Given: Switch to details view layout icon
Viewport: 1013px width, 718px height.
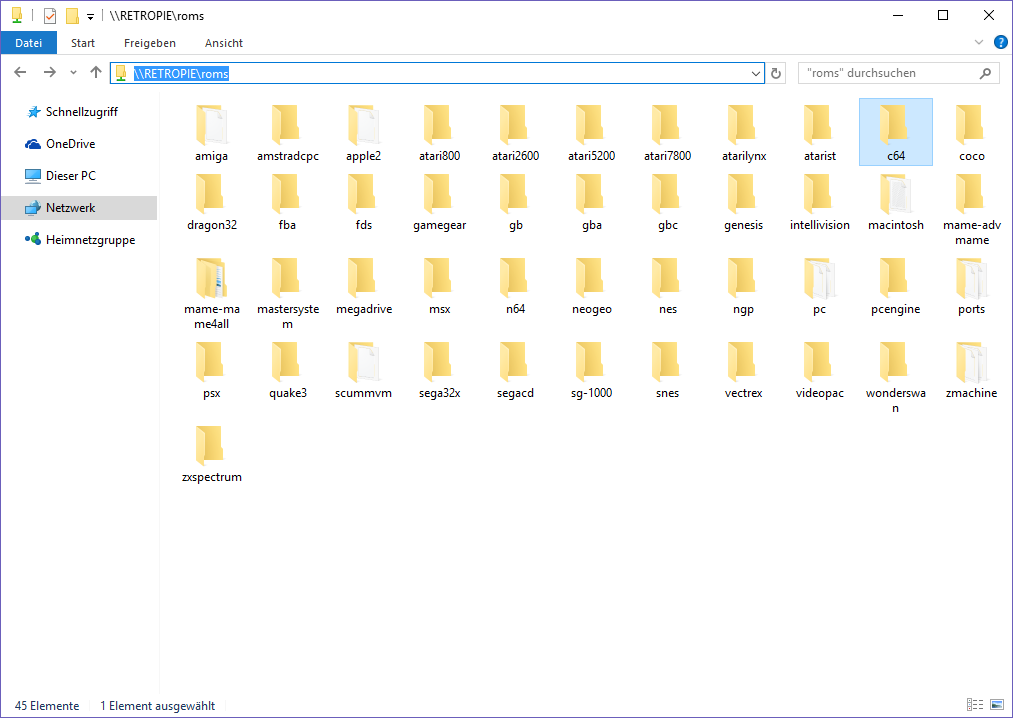Looking at the screenshot, I should 975,706.
